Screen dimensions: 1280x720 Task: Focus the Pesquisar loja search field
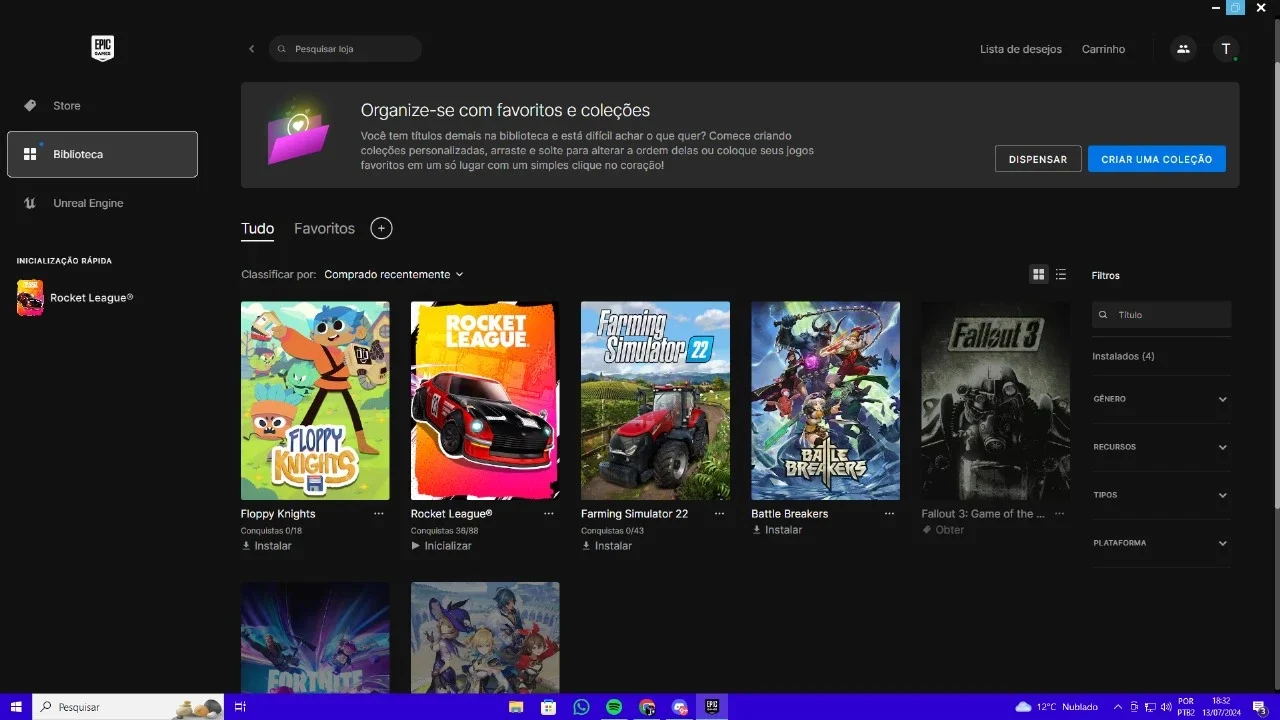coord(345,49)
